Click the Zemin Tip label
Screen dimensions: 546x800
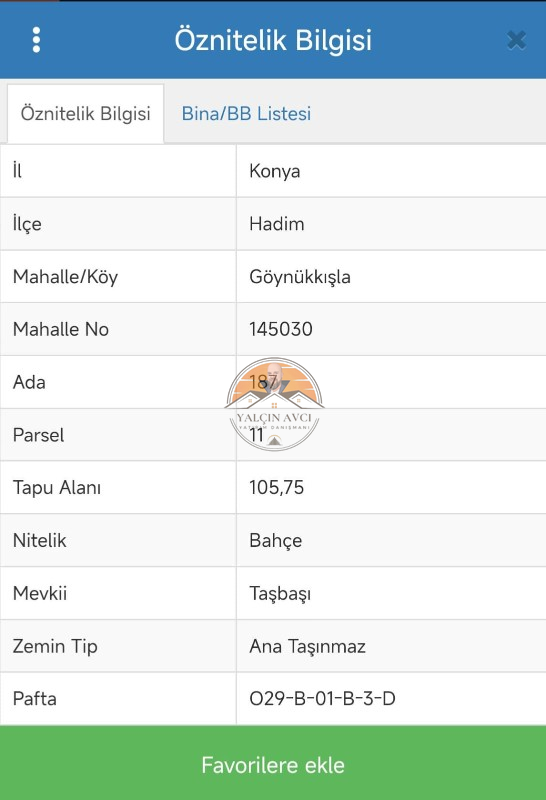click(55, 646)
